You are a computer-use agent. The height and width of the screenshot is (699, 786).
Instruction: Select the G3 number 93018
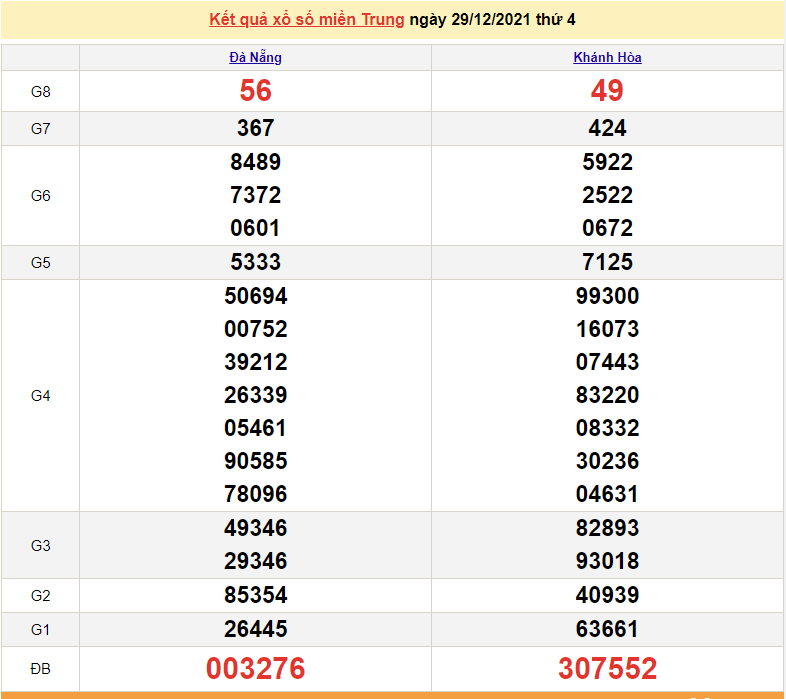click(607, 561)
